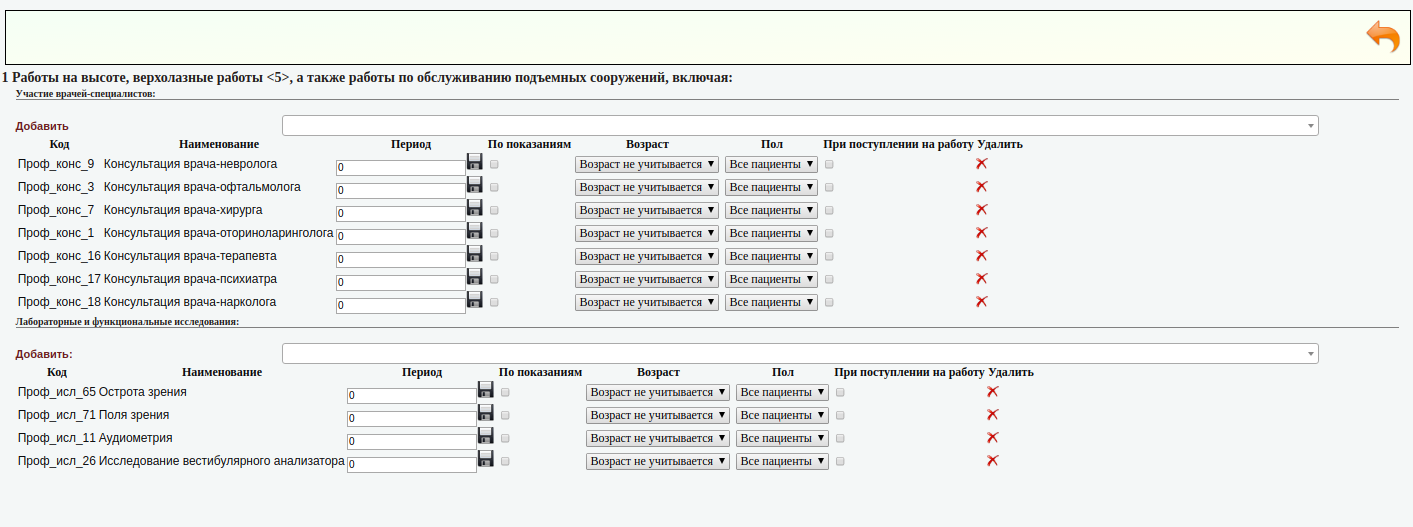
Task: Expand Добавить dropdown under Участие врачей-специалистов
Action: click(799, 125)
